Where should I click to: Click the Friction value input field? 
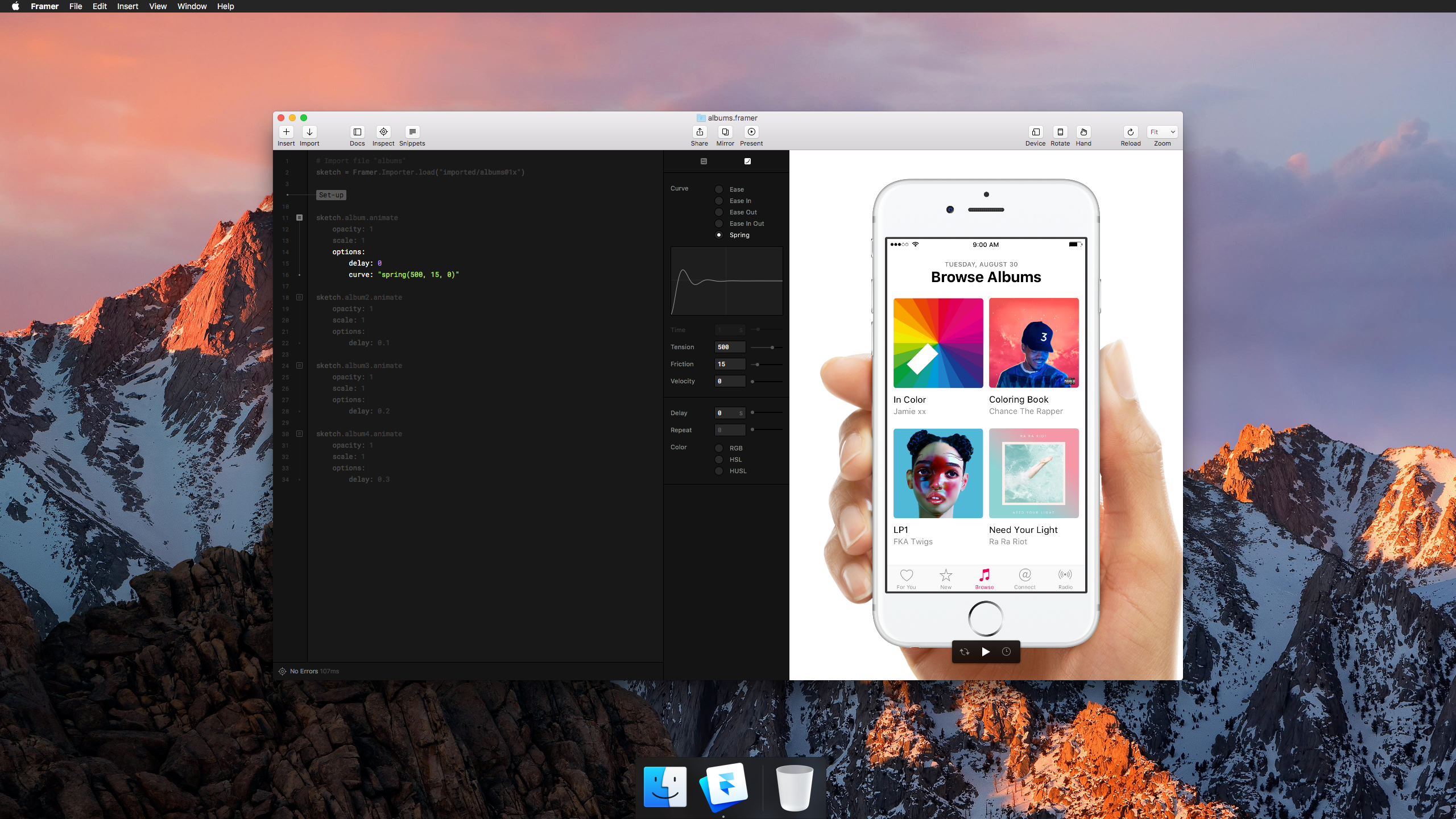pos(730,364)
